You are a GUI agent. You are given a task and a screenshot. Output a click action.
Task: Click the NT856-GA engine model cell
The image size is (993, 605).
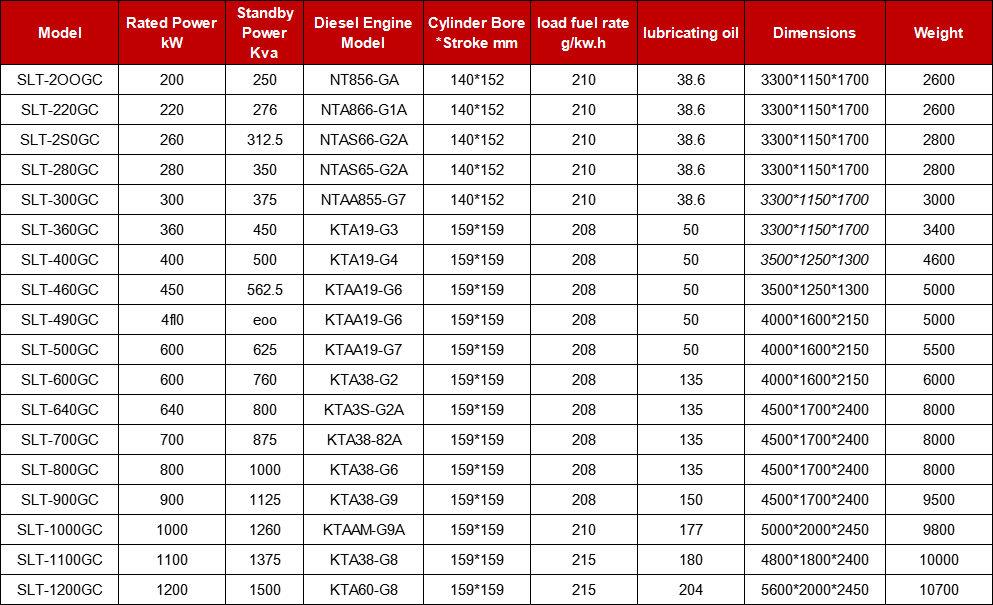(x=362, y=80)
